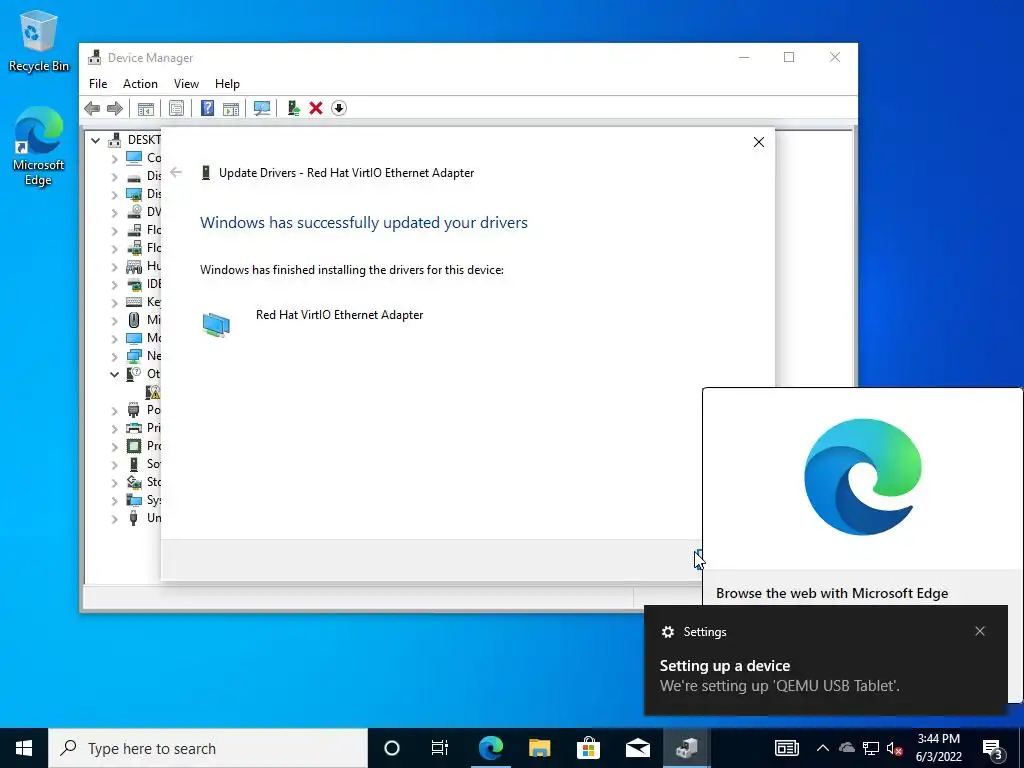
Task: Click 'Red Hat VirtIO Ethernet Adapter' device name
Action: pos(340,315)
